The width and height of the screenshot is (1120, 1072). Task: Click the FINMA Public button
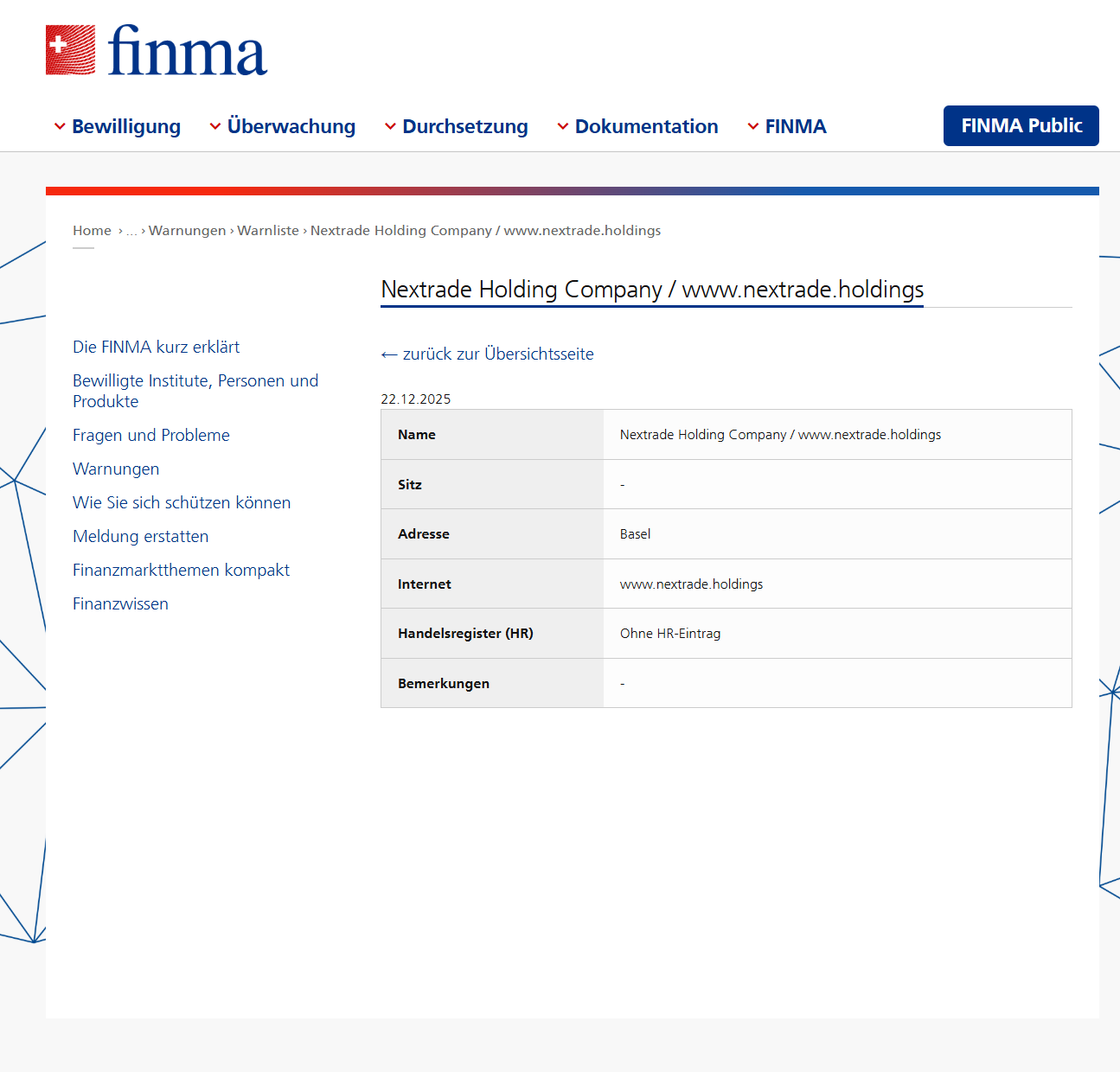coord(1021,125)
